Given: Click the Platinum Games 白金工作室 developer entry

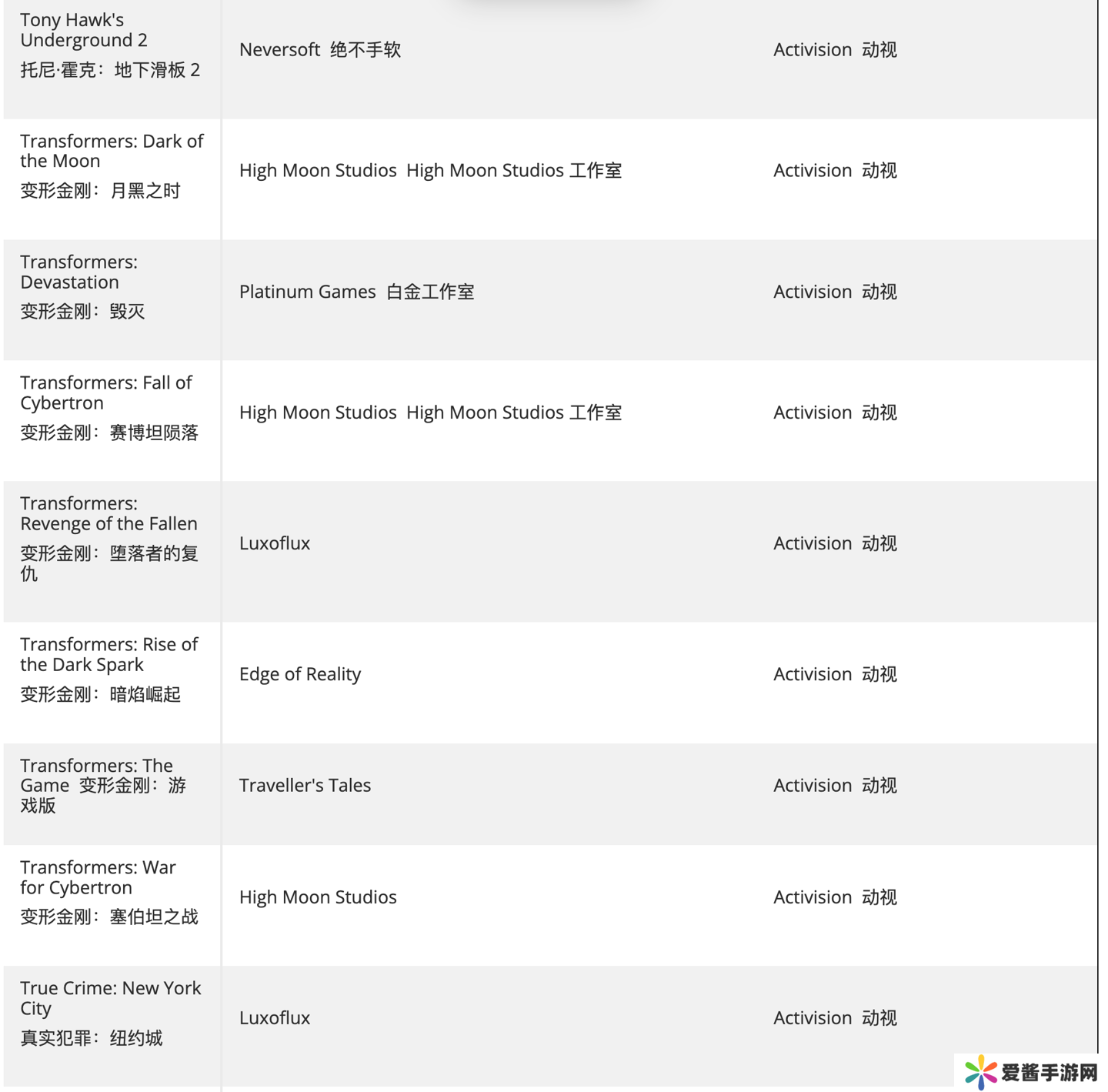Looking at the screenshot, I should pyautogui.click(x=356, y=292).
